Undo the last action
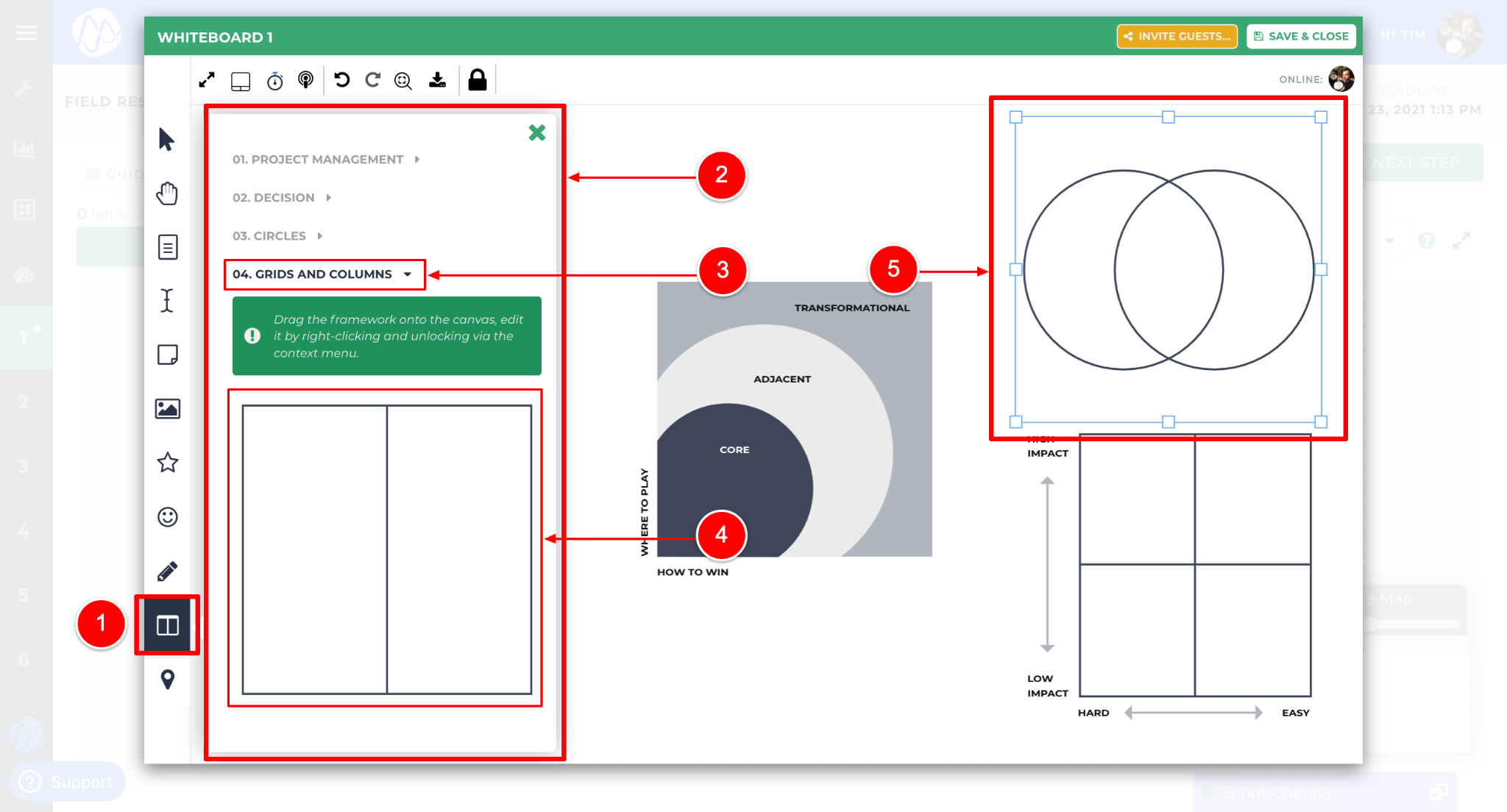This screenshot has width=1507, height=812. click(341, 79)
